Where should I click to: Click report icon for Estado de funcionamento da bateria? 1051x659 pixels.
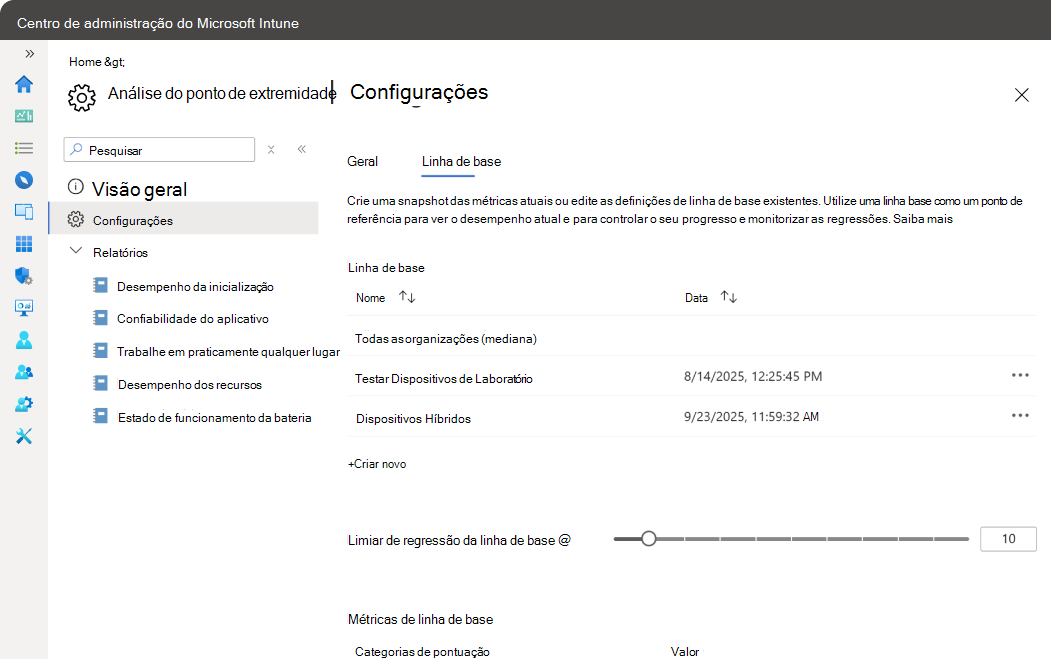pos(101,416)
